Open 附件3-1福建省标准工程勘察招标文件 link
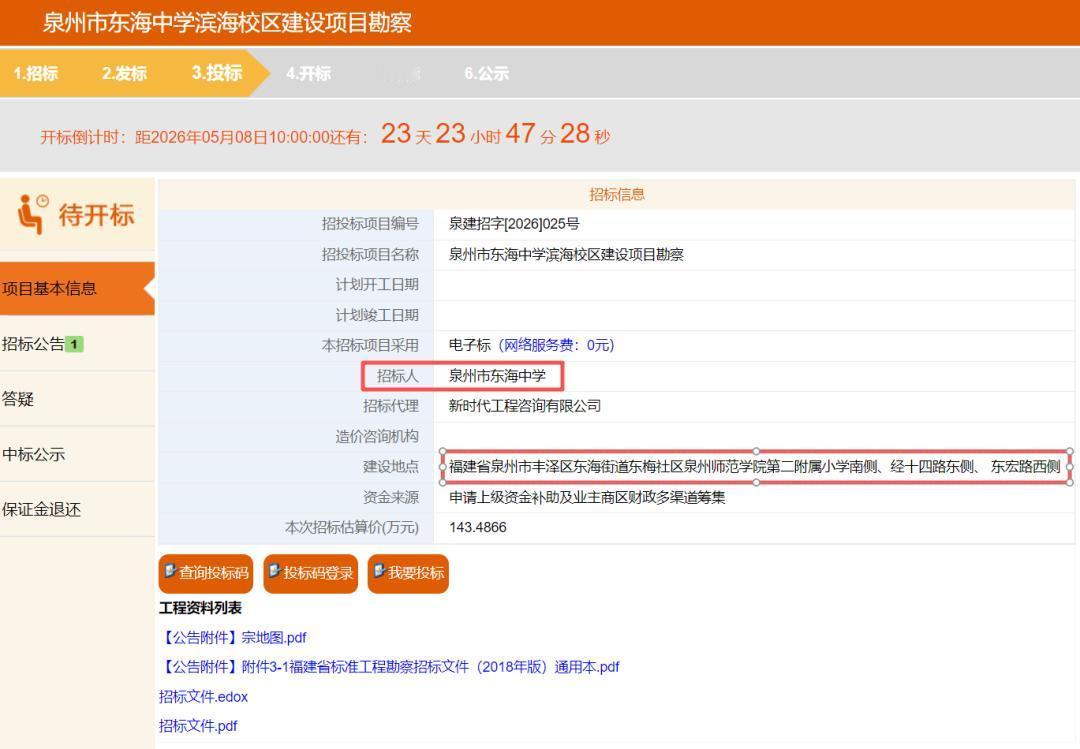The image size is (1080, 749). [388, 666]
